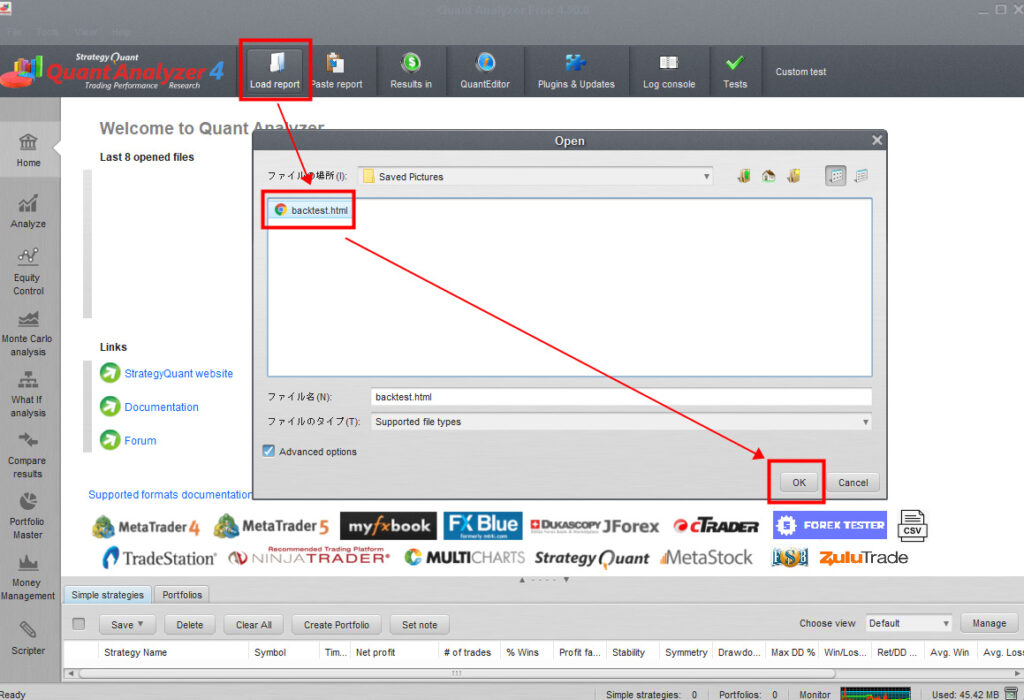Select the backtest.html file
The image size is (1024, 700).
pyautogui.click(x=311, y=210)
